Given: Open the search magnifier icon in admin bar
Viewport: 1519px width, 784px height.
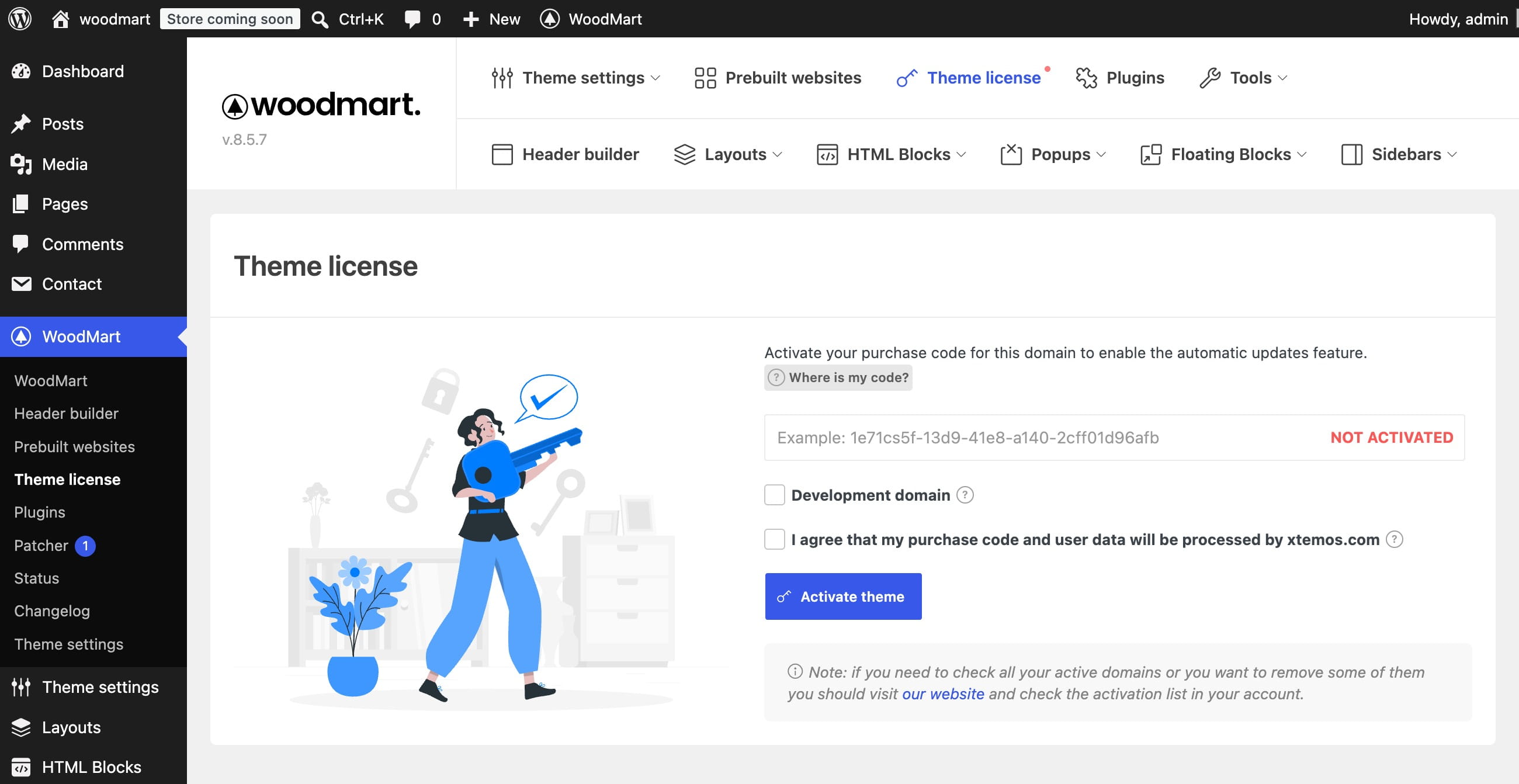Looking at the screenshot, I should click(x=320, y=19).
